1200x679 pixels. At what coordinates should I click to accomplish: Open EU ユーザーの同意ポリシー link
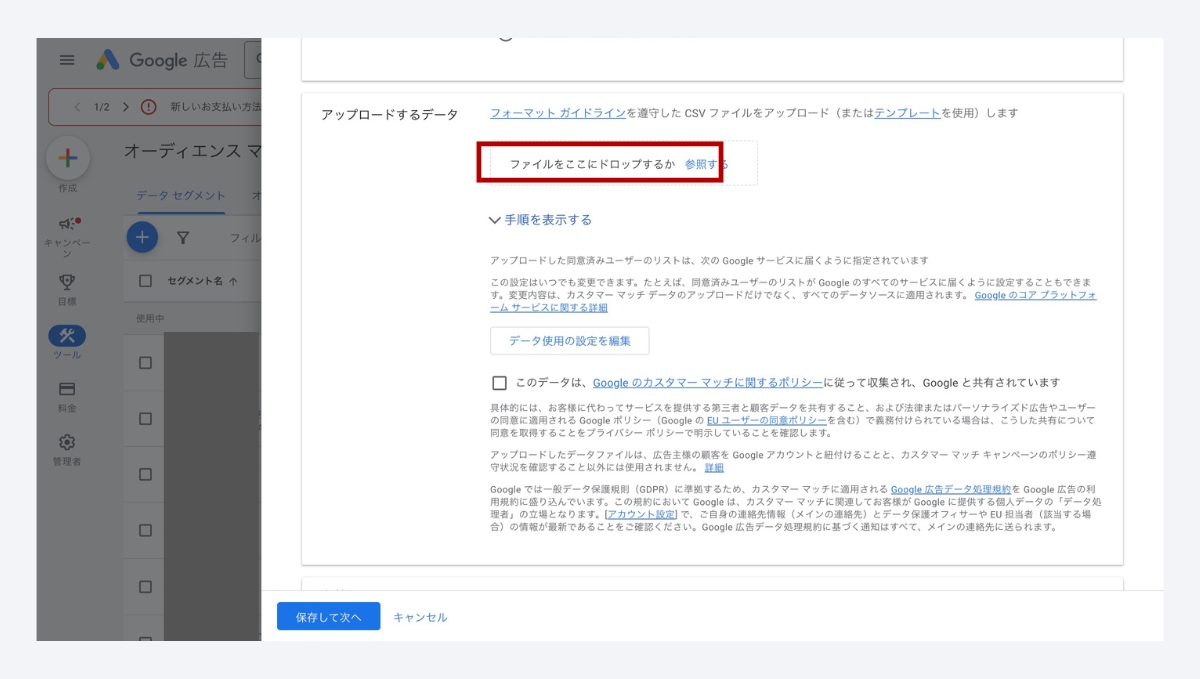tap(767, 421)
